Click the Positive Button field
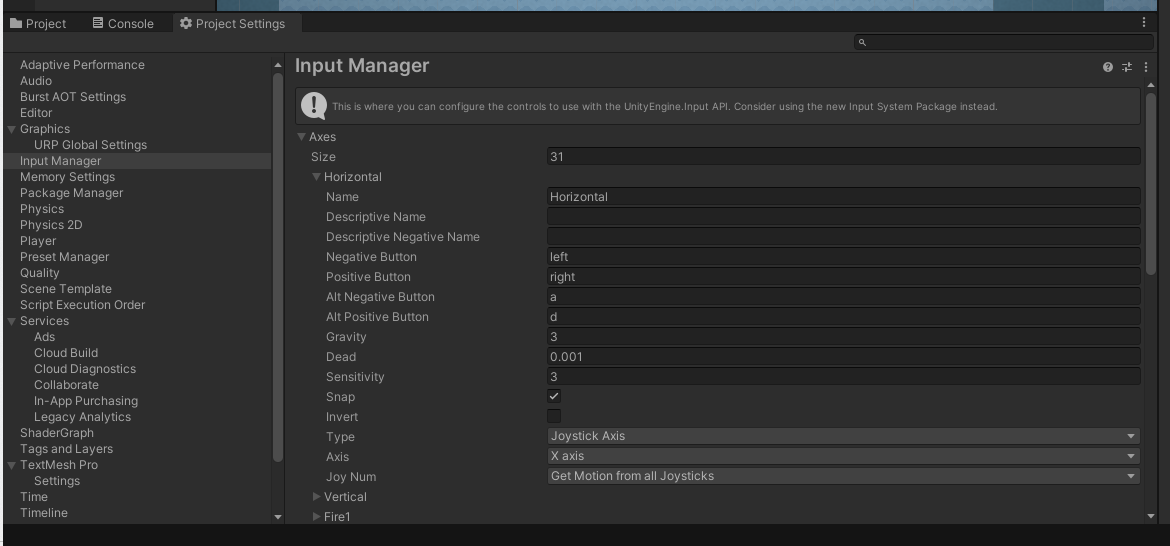 coord(843,277)
